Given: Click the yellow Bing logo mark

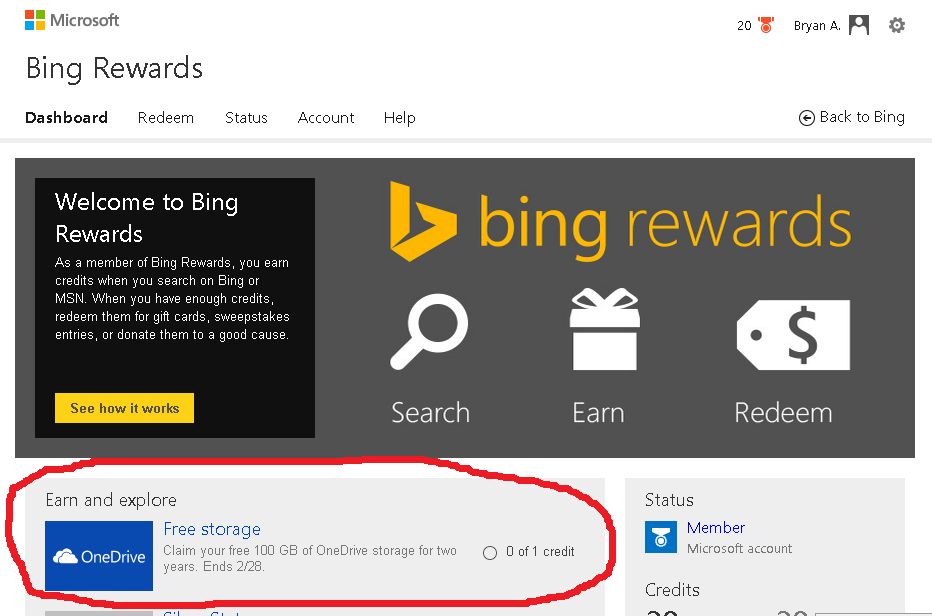Looking at the screenshot, I should pyautogui.click(x=423, y=221).
